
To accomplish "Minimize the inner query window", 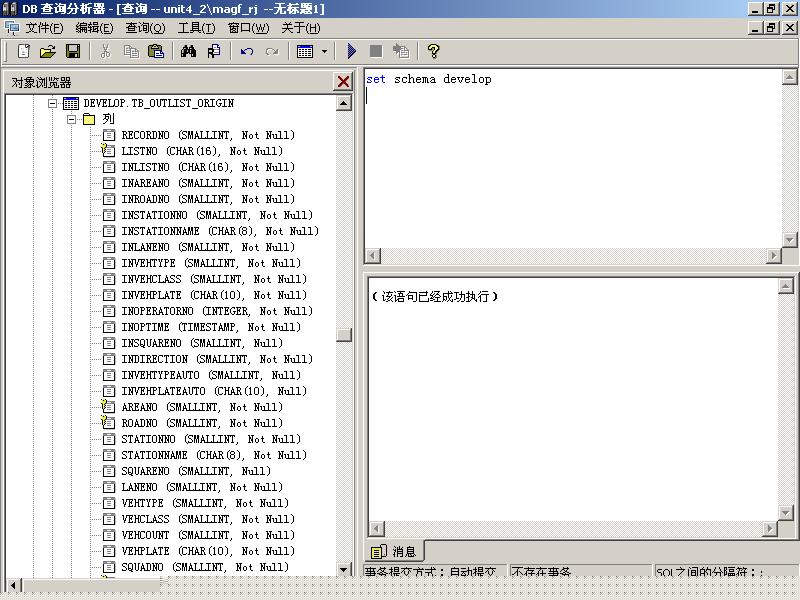I will click(756, 27).
